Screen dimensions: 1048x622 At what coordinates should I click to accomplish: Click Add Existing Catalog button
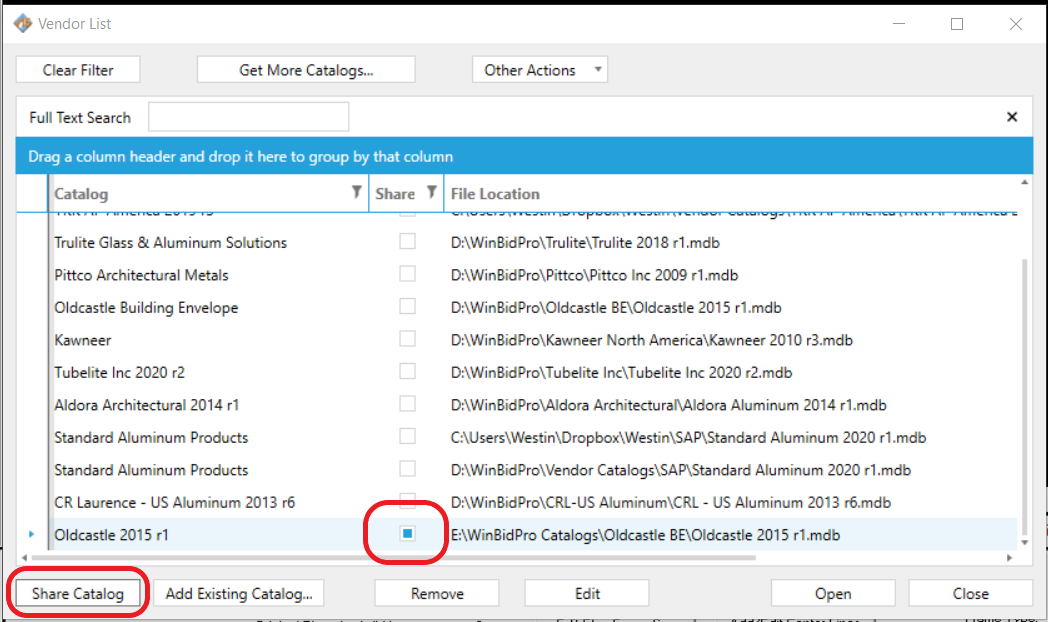(239, 593)
